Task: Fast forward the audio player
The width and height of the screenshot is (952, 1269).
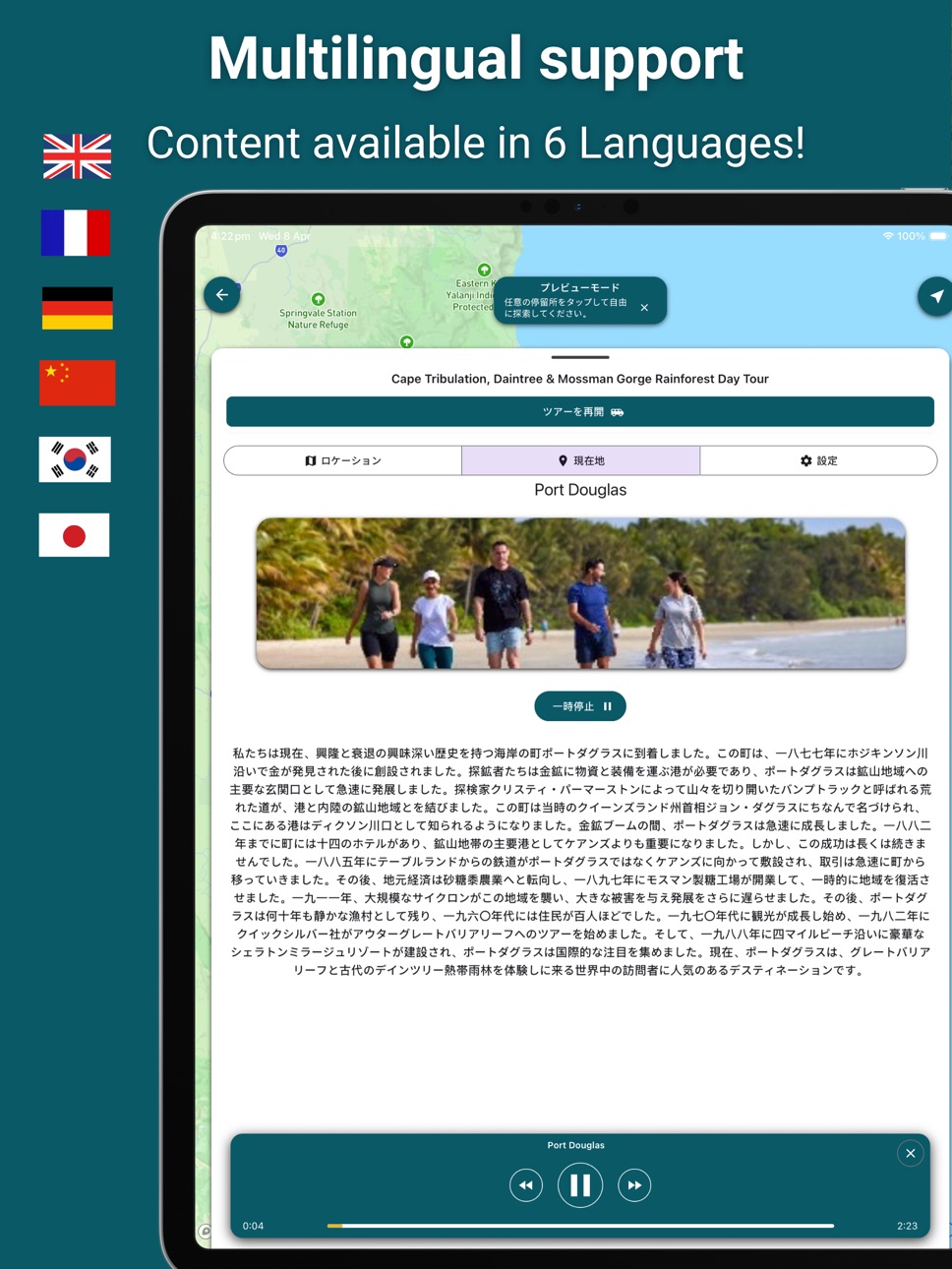Action: [x=634, y=1185]
